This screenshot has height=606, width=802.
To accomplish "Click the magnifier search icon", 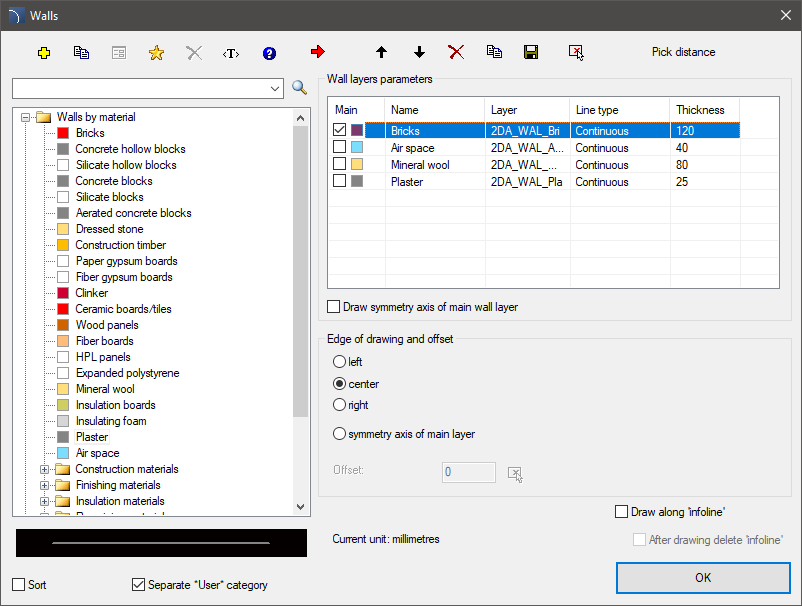I will tap(299, 88).
